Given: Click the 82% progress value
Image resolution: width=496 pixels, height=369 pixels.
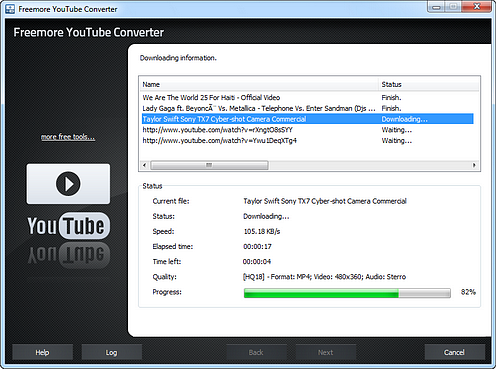Looking at the screenshot, I should pyautogui.click(x=468, y=292).
